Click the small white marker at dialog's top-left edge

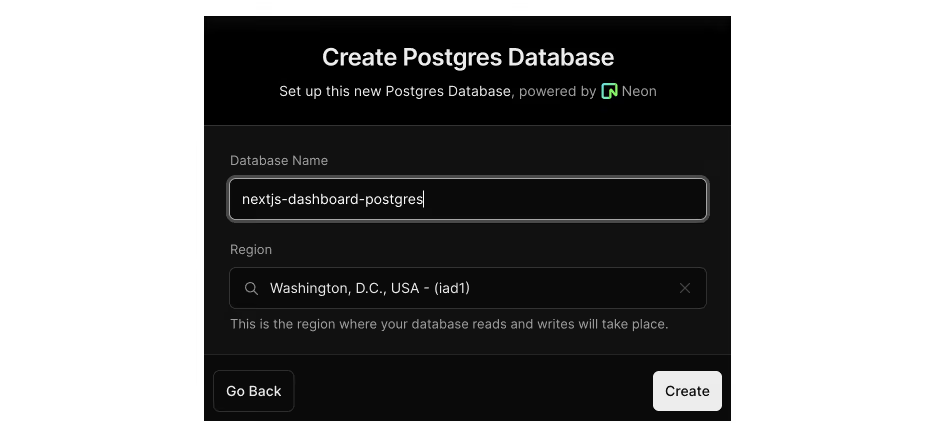202,24
